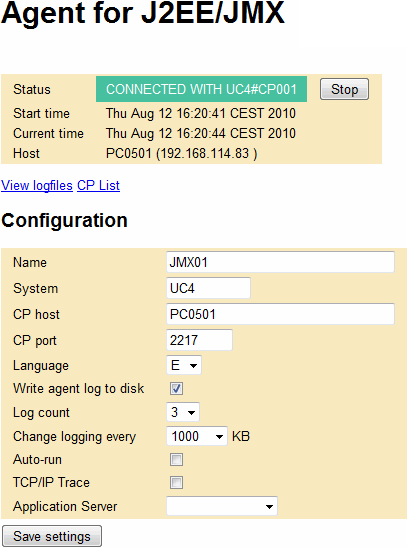The width and height of the screenshot is (407, 548).
Task: Click the Name field containing JMX01
Action: [x=280, y=262]
